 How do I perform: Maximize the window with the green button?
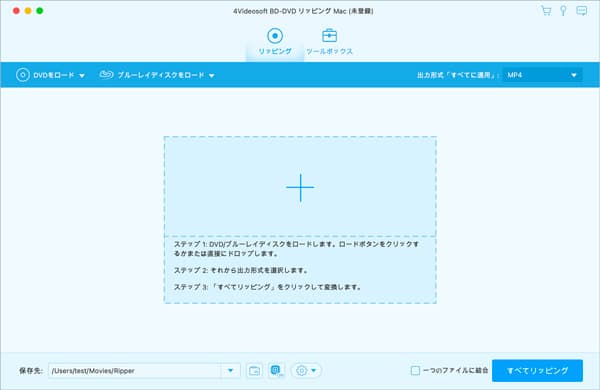coord(40,11)
